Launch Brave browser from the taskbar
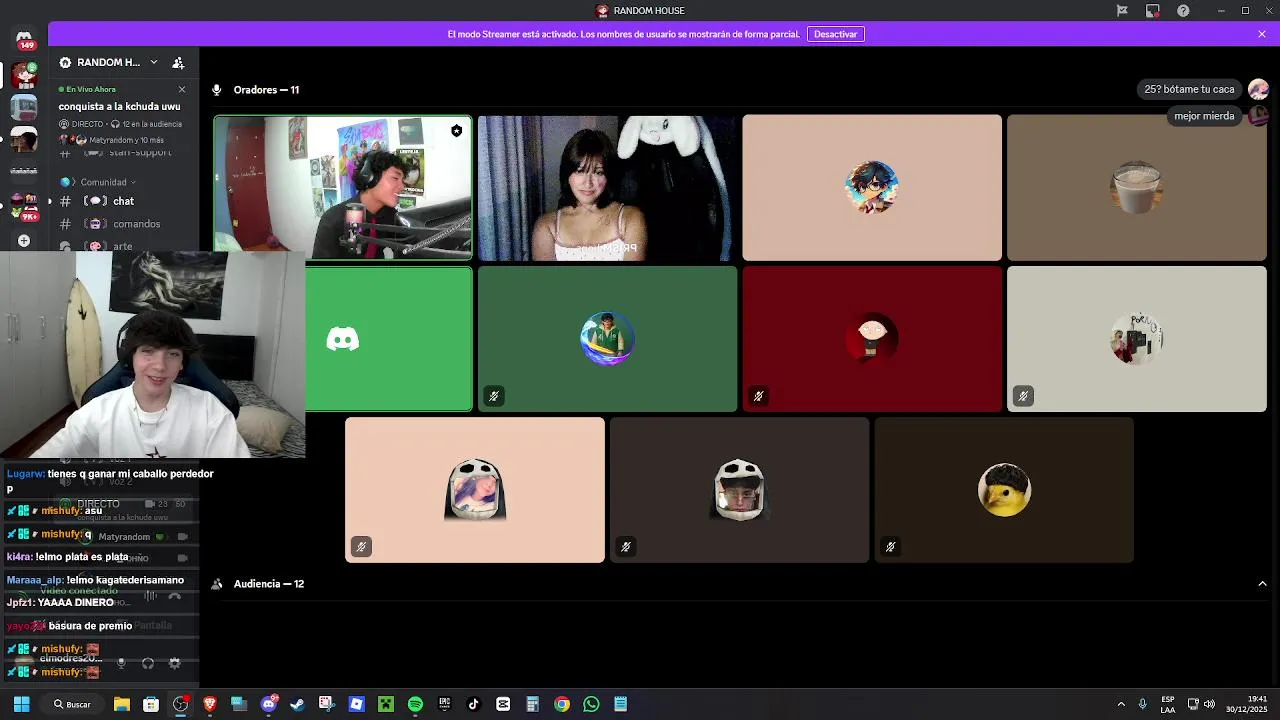This screenshot has width=1280, height=720. (209, 704)
